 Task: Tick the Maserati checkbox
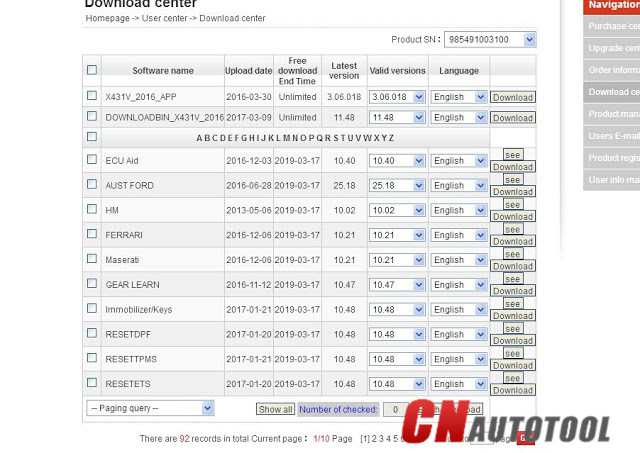92,259
